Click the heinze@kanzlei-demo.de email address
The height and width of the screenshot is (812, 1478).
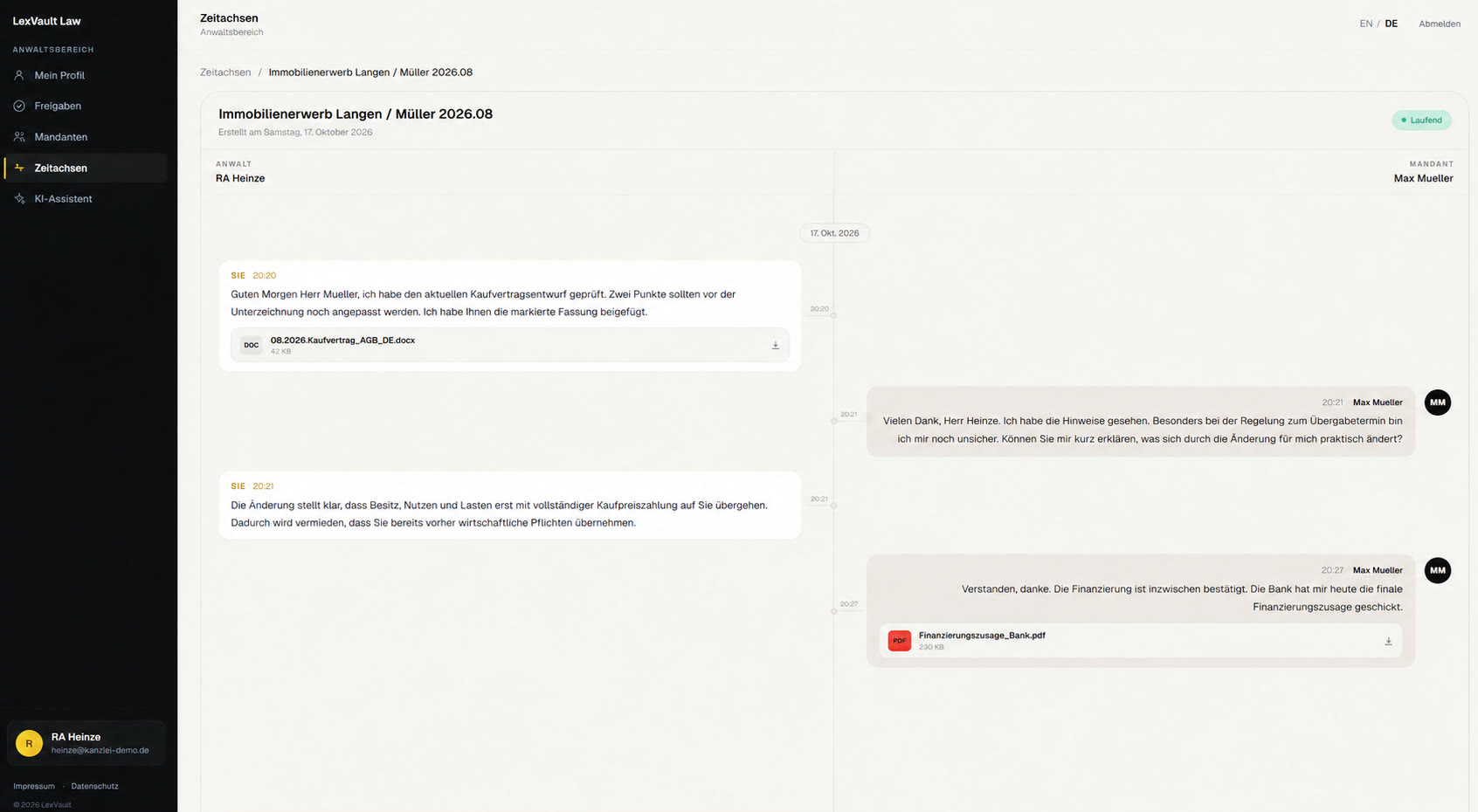[x=100, y=750]
